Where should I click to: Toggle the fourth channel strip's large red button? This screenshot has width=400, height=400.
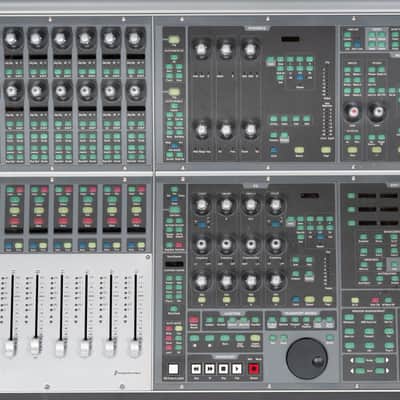pos(88,221)
